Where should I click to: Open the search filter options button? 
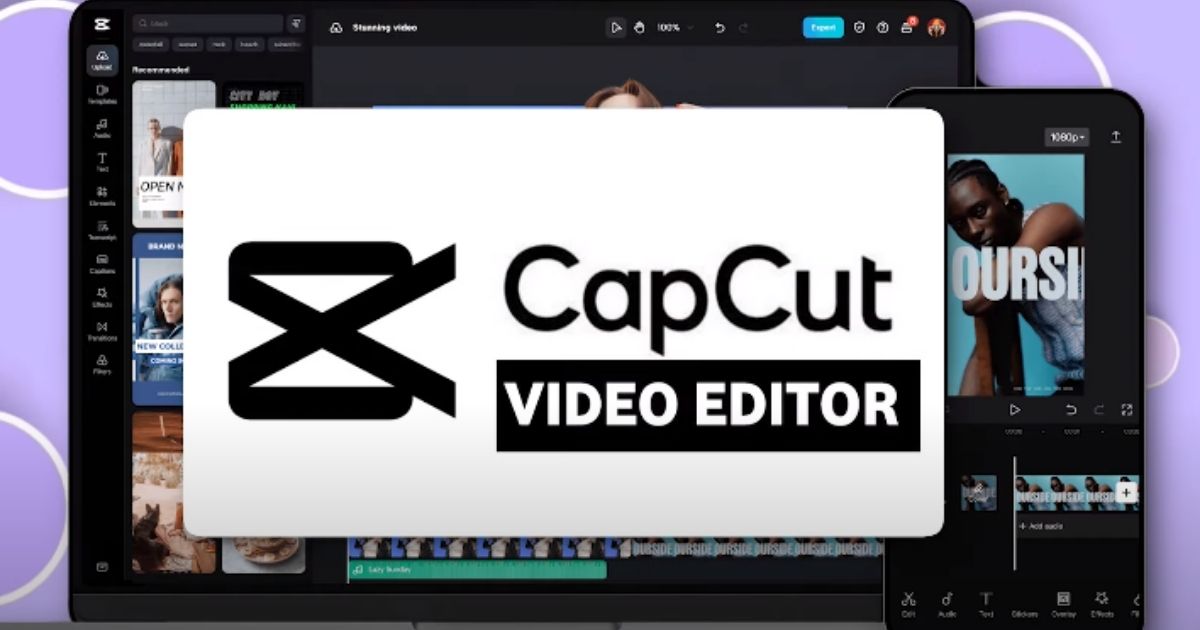click(296, 23)
